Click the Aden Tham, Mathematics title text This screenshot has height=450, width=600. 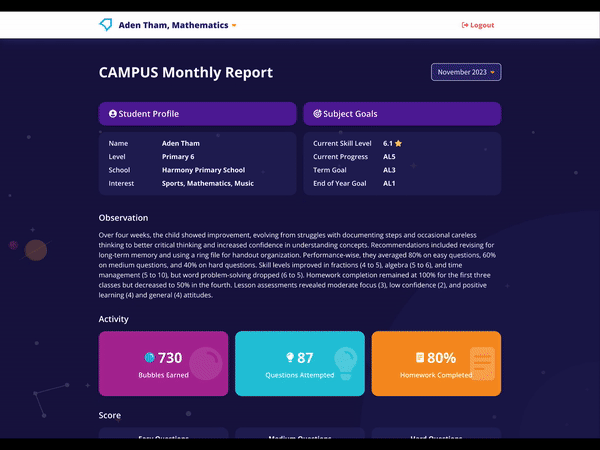click(173, 25)
